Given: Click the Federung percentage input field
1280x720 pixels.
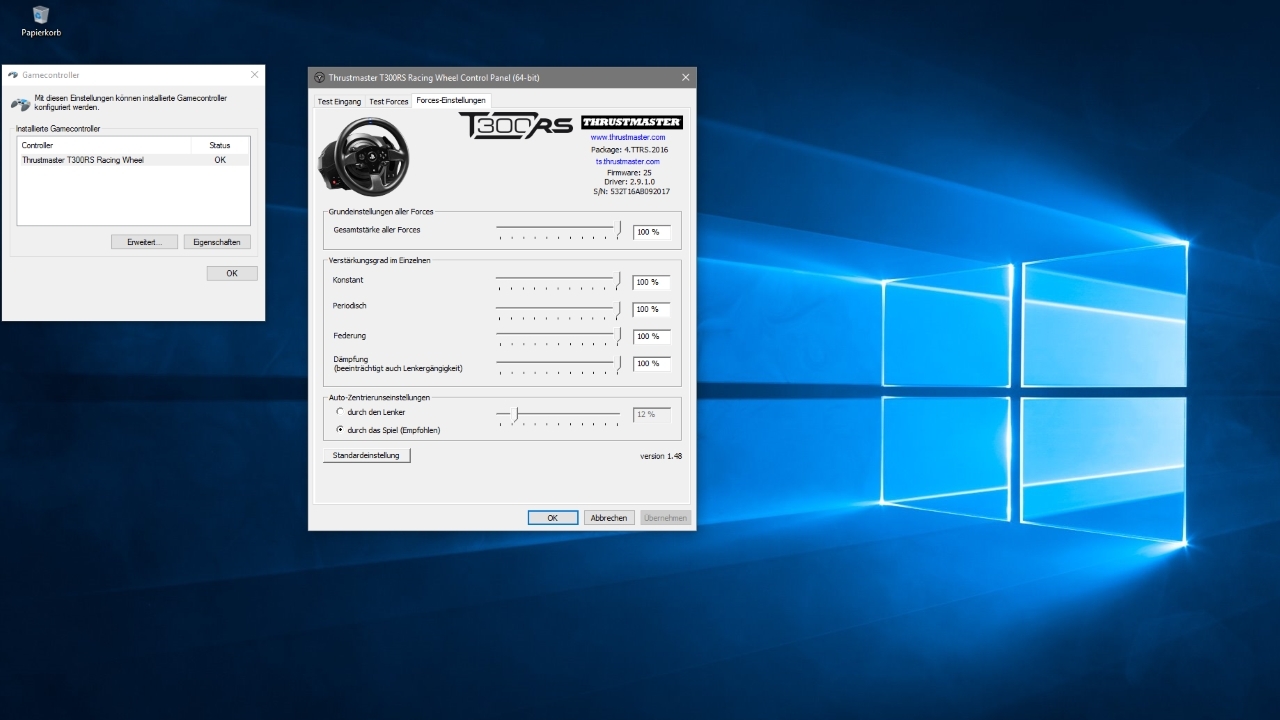Looking at the screenshot, I should click(651, 336).
